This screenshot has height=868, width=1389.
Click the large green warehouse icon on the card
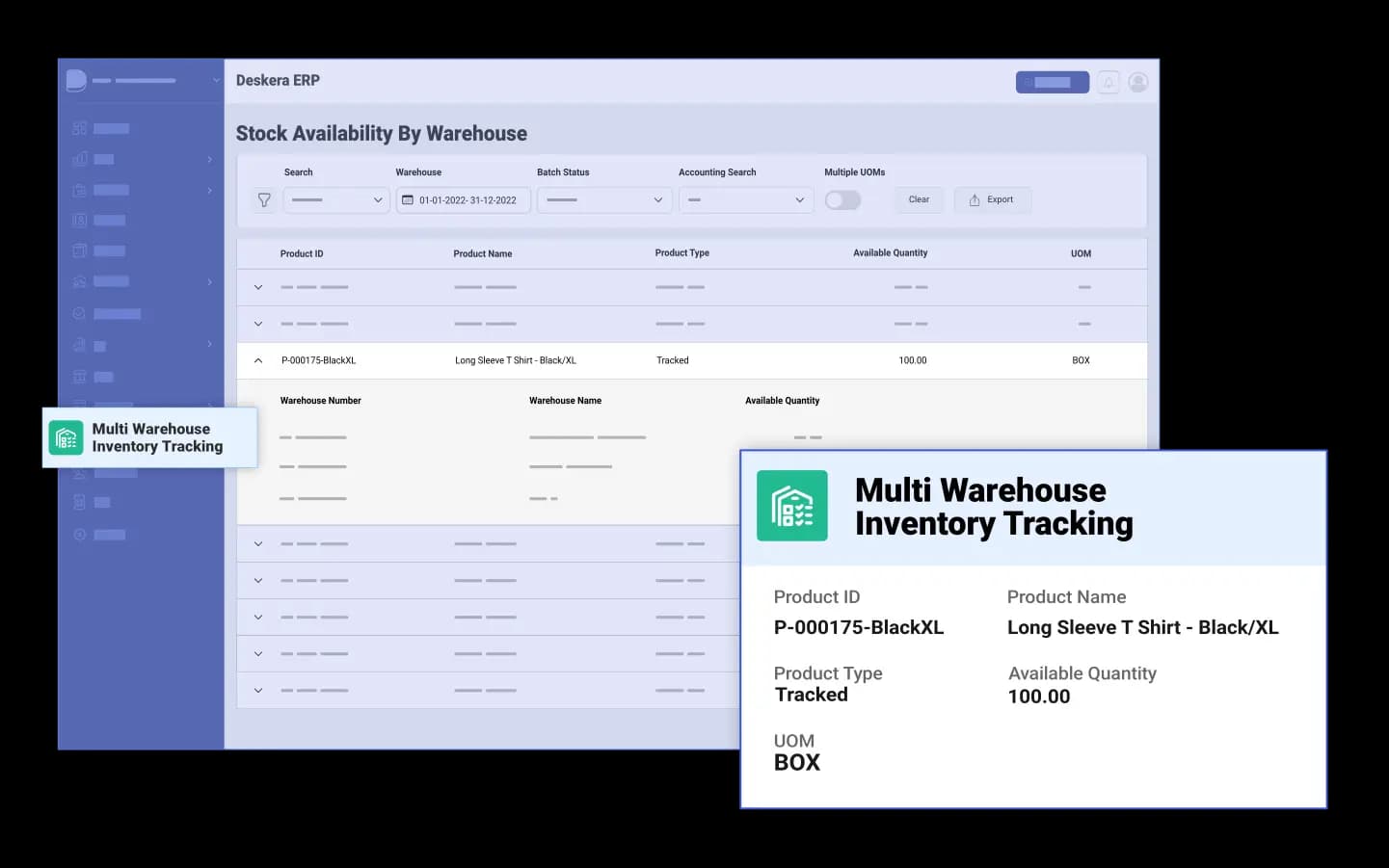[x=792, y=506]
